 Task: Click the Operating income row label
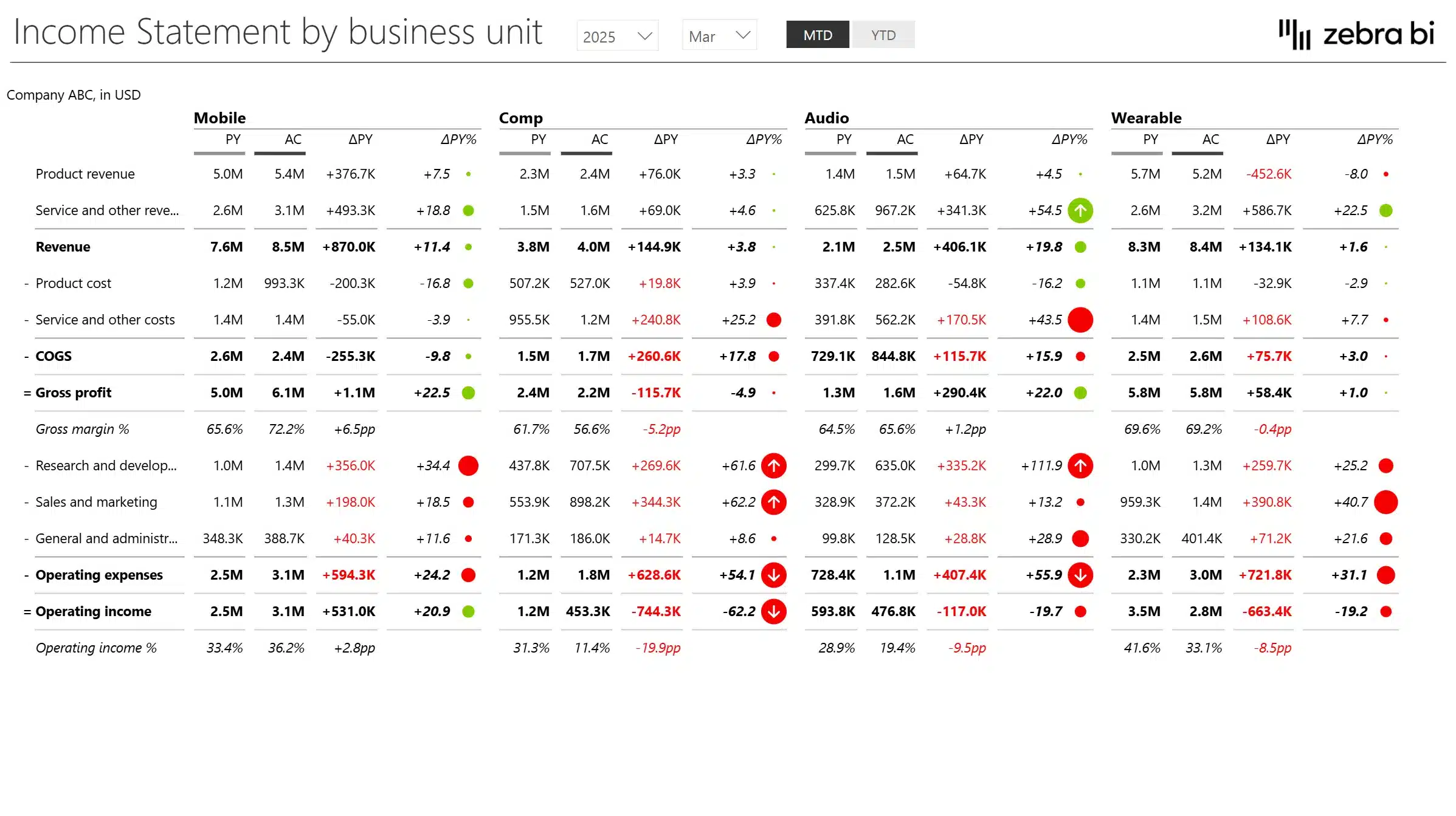click(x=93, y=612)
